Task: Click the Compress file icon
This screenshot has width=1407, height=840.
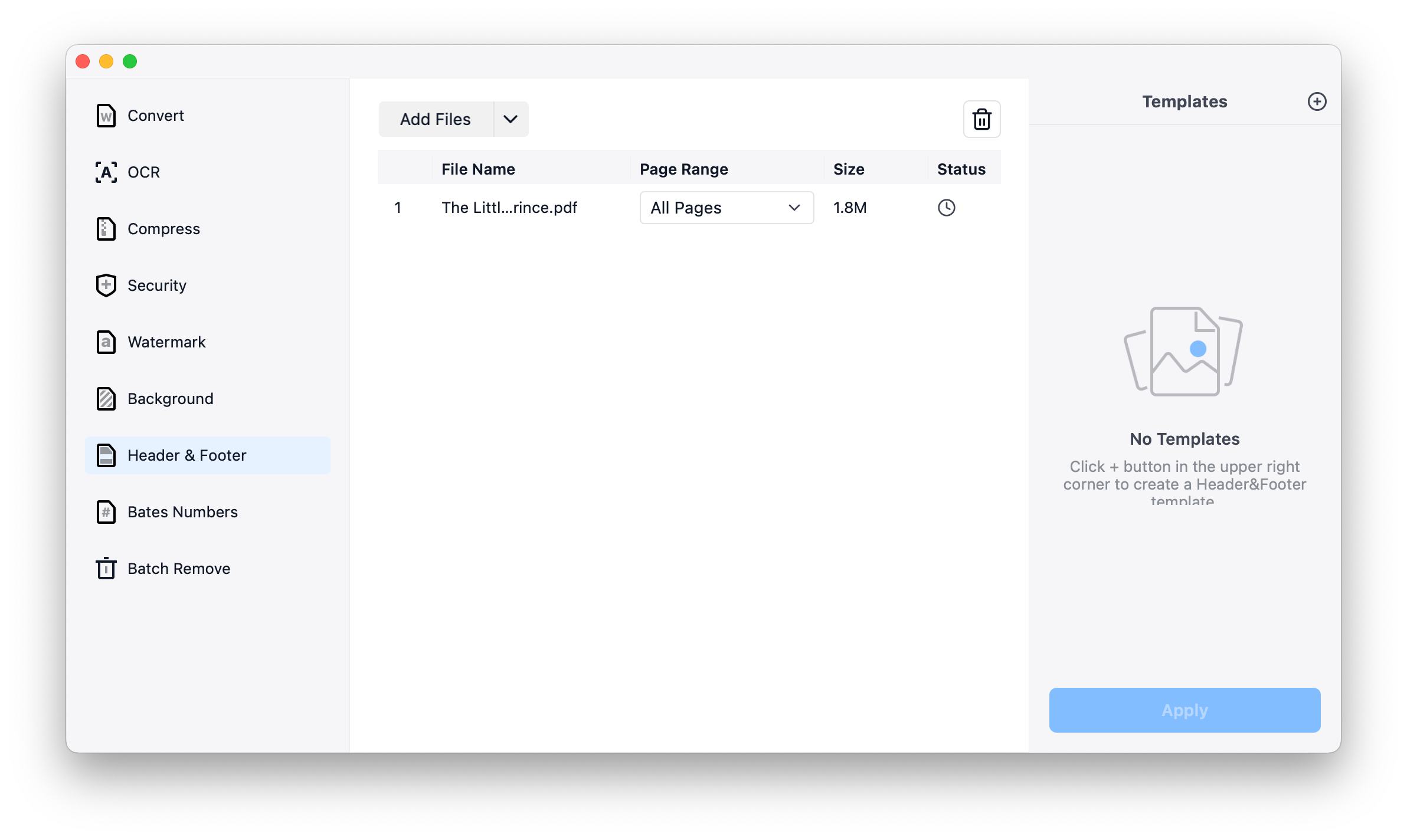Action: tap(106, 229)
